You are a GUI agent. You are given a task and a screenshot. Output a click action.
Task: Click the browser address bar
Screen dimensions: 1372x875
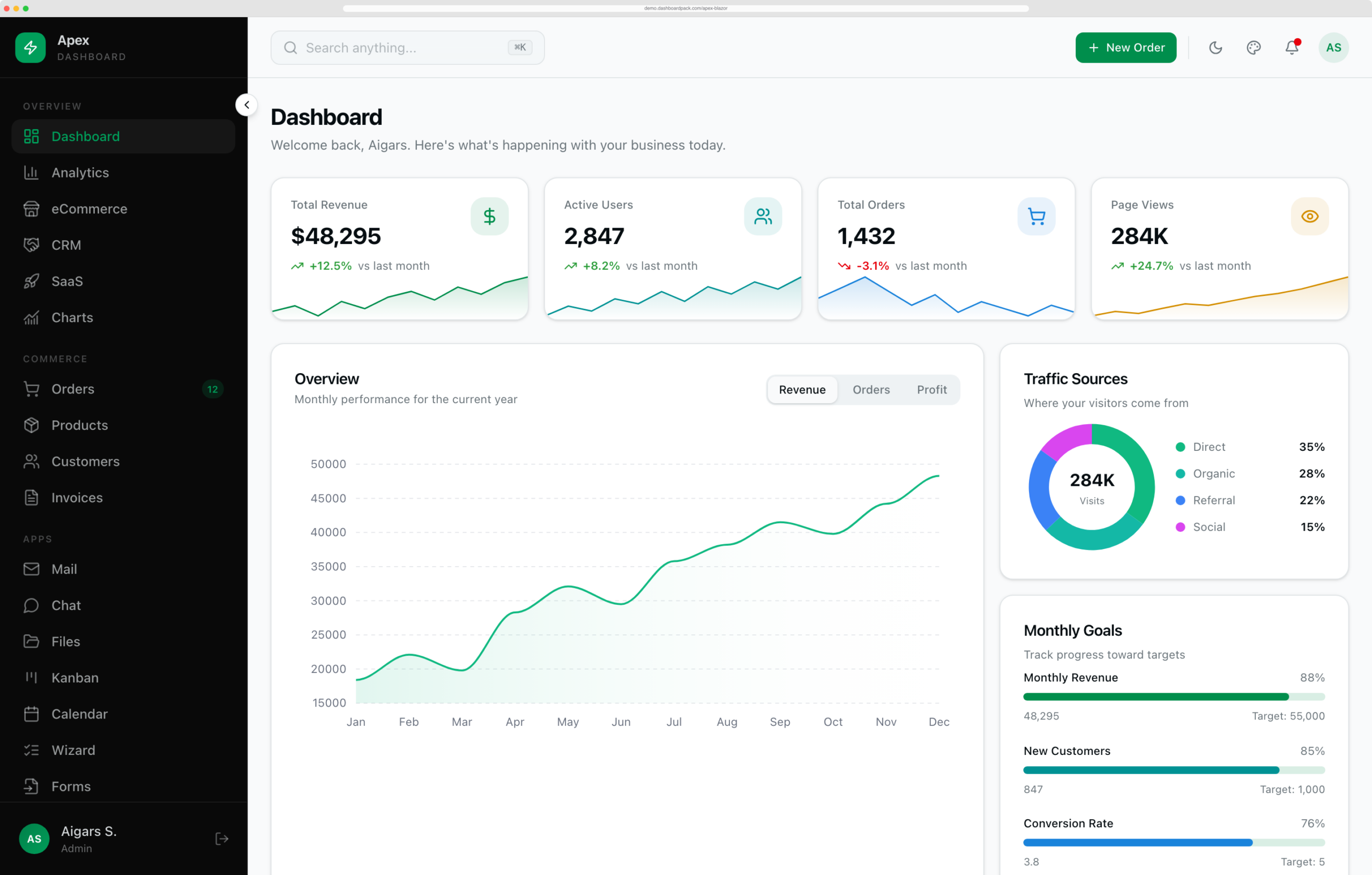click(x=685, y=8)
